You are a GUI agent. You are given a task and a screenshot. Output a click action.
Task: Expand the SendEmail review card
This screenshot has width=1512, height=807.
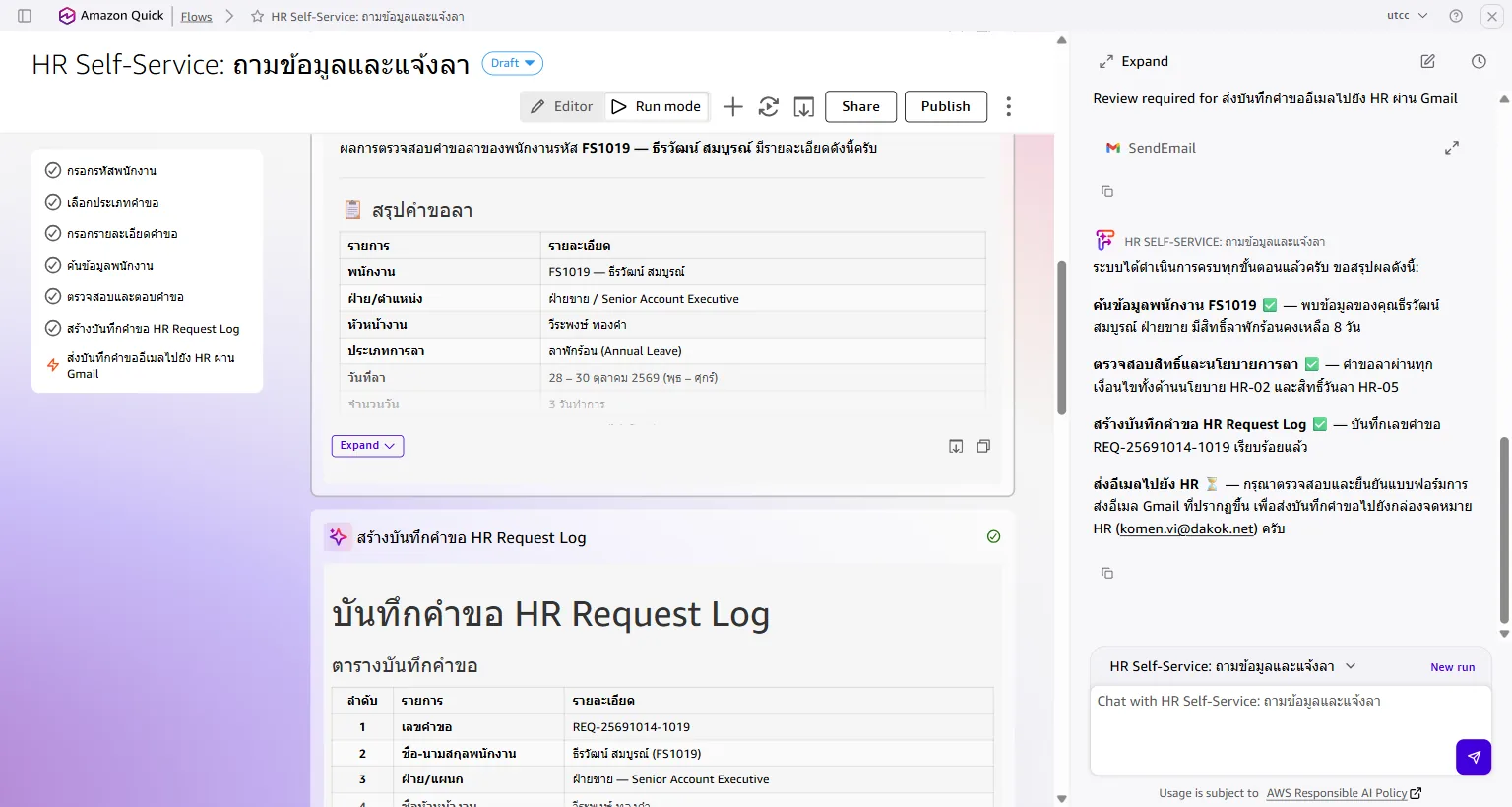tap(1451, 148)
